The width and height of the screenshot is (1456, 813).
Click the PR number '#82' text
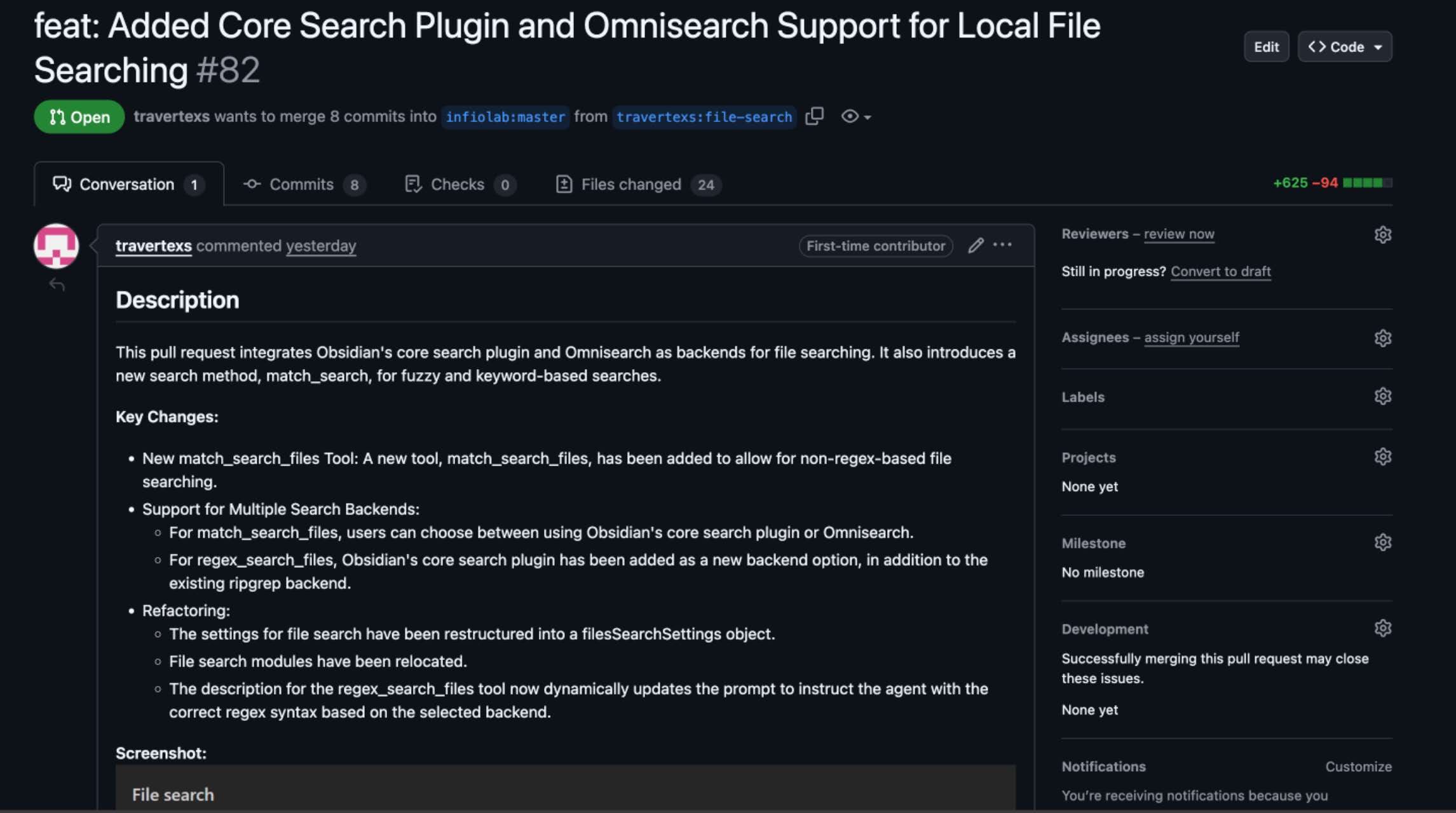(x=228, y=70)
